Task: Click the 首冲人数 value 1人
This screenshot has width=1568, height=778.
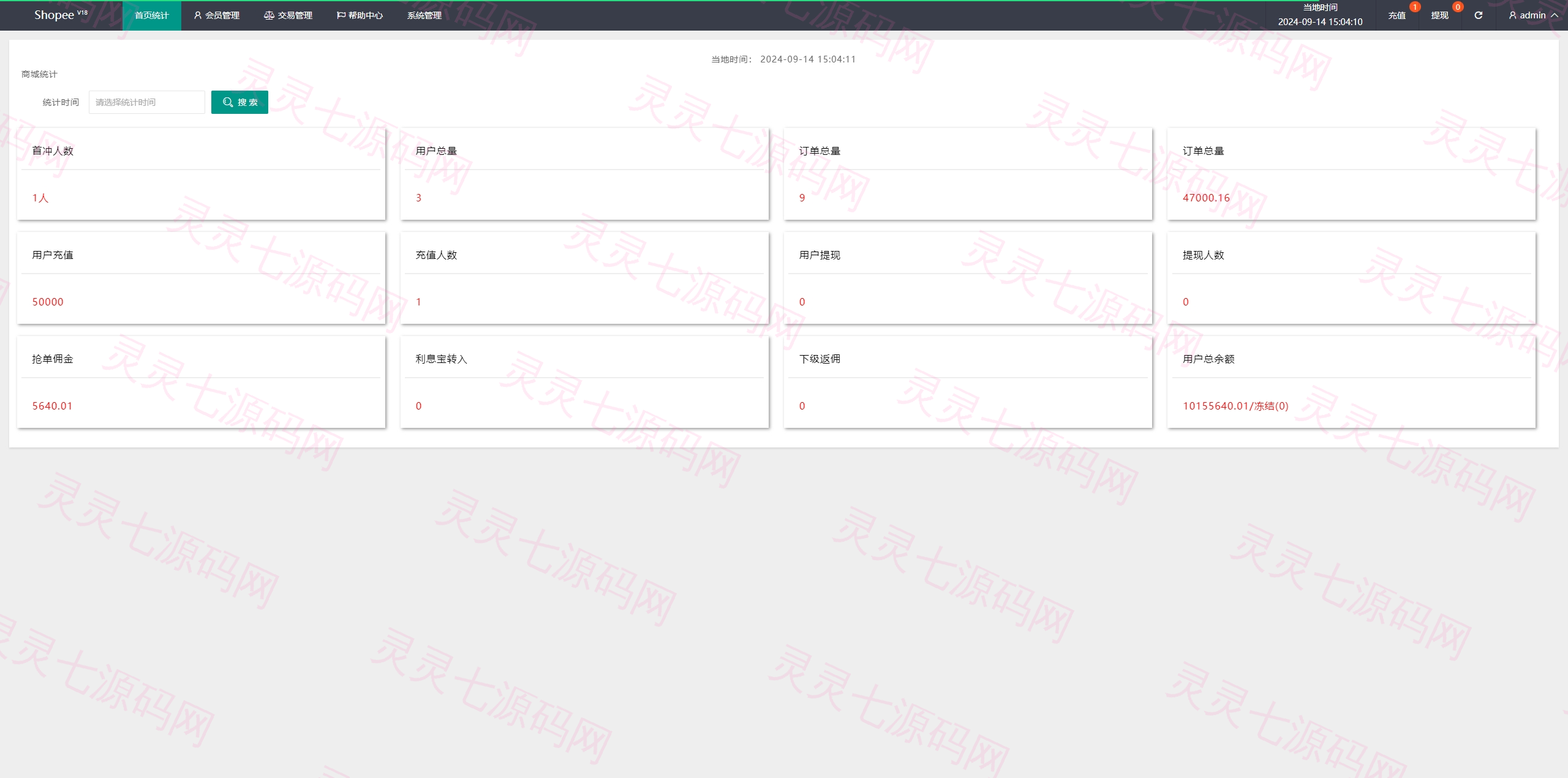Action: tap(40, 198)
